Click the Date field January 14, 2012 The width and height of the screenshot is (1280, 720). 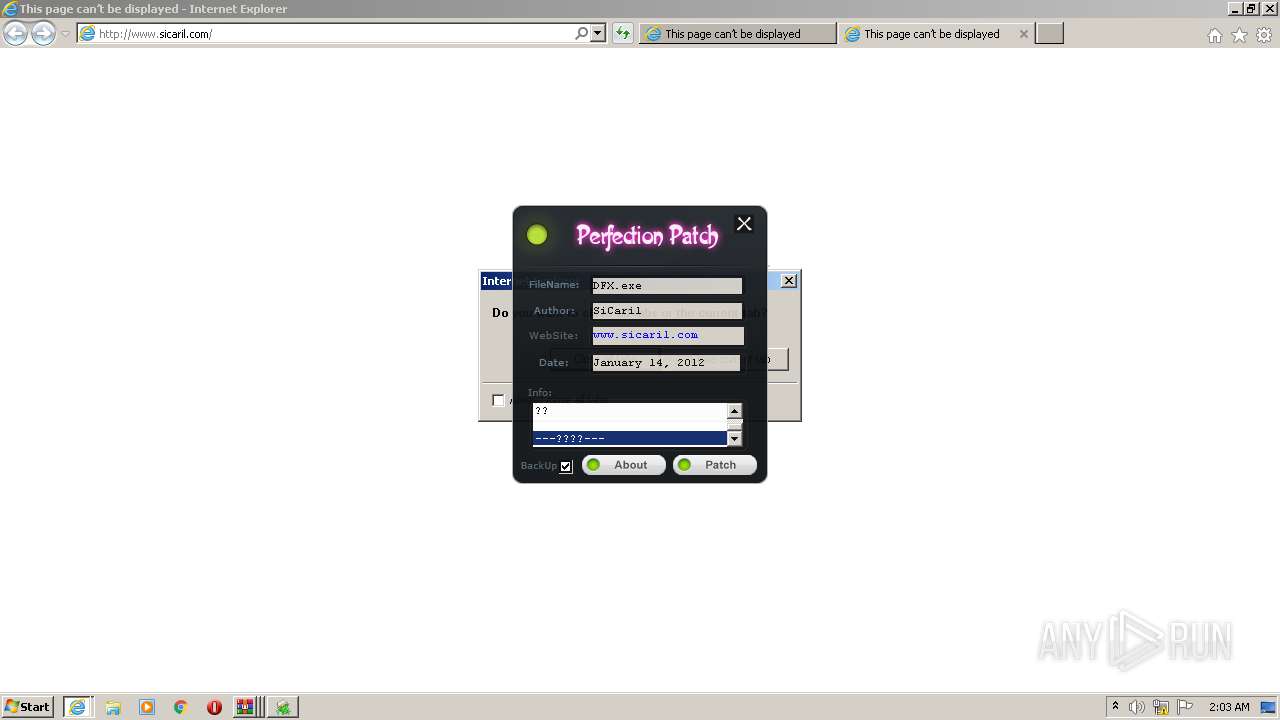pos(667,362)
